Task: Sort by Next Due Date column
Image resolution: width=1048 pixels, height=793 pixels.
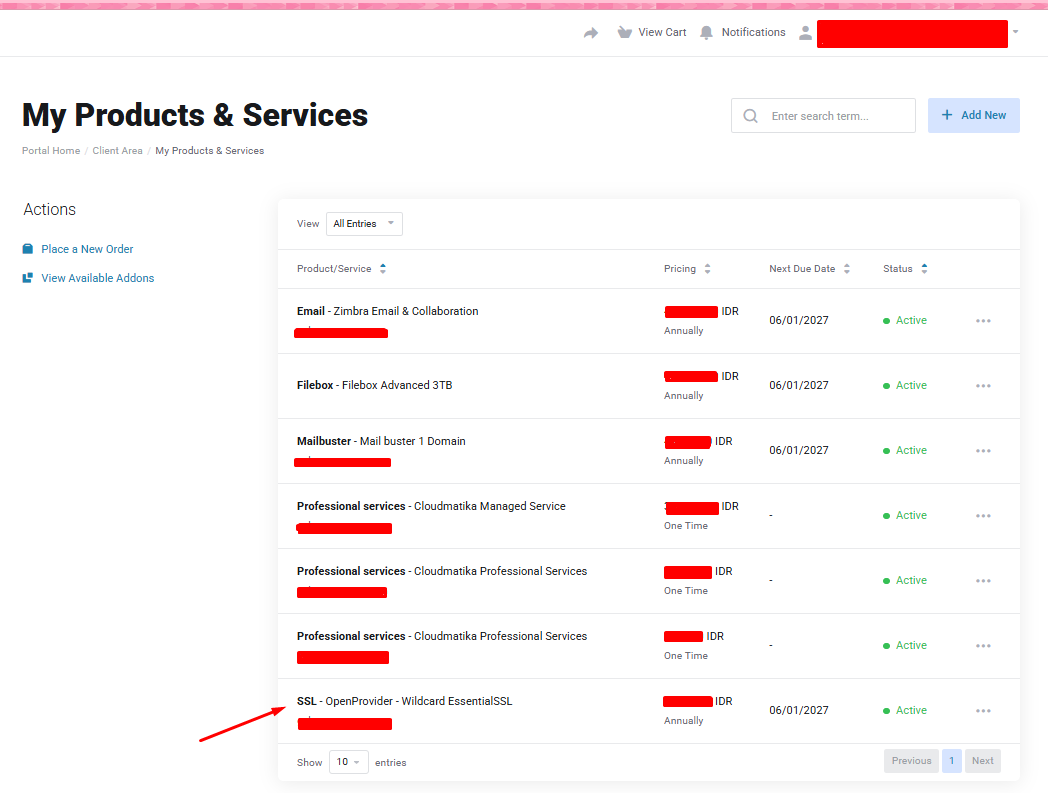Action: click(x=809, y=269)
